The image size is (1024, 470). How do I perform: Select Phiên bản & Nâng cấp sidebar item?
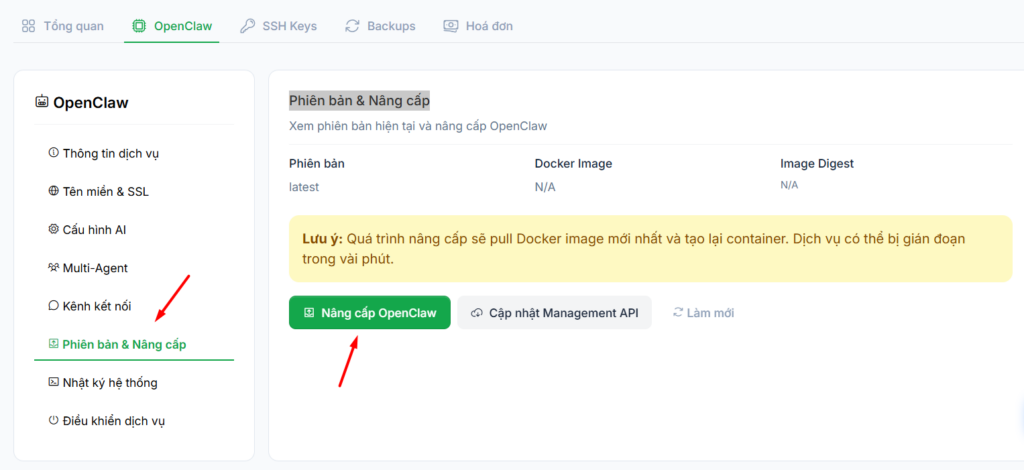click(134, 344)
